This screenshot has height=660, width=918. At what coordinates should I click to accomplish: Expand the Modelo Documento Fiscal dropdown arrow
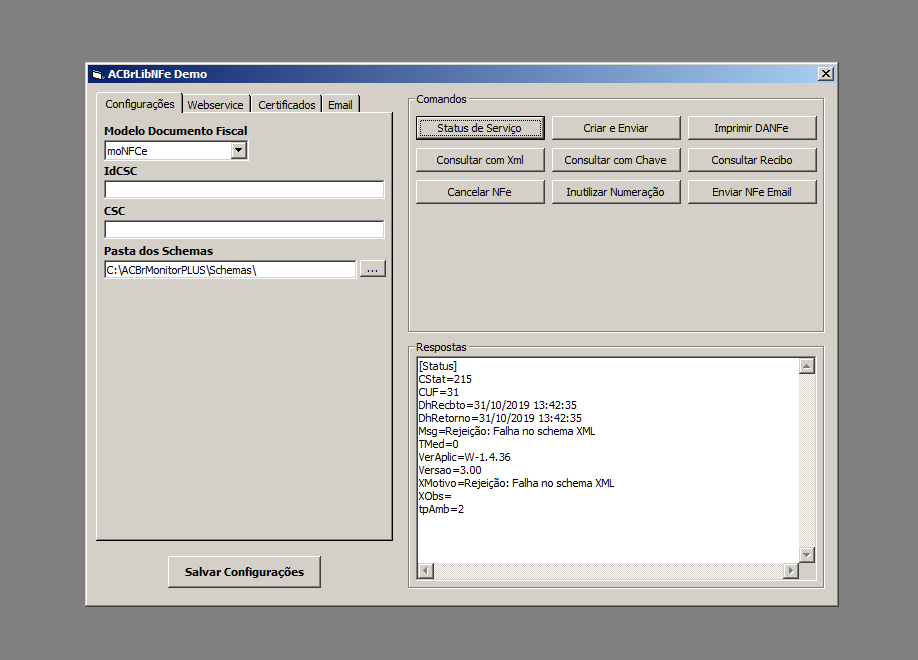238,151
